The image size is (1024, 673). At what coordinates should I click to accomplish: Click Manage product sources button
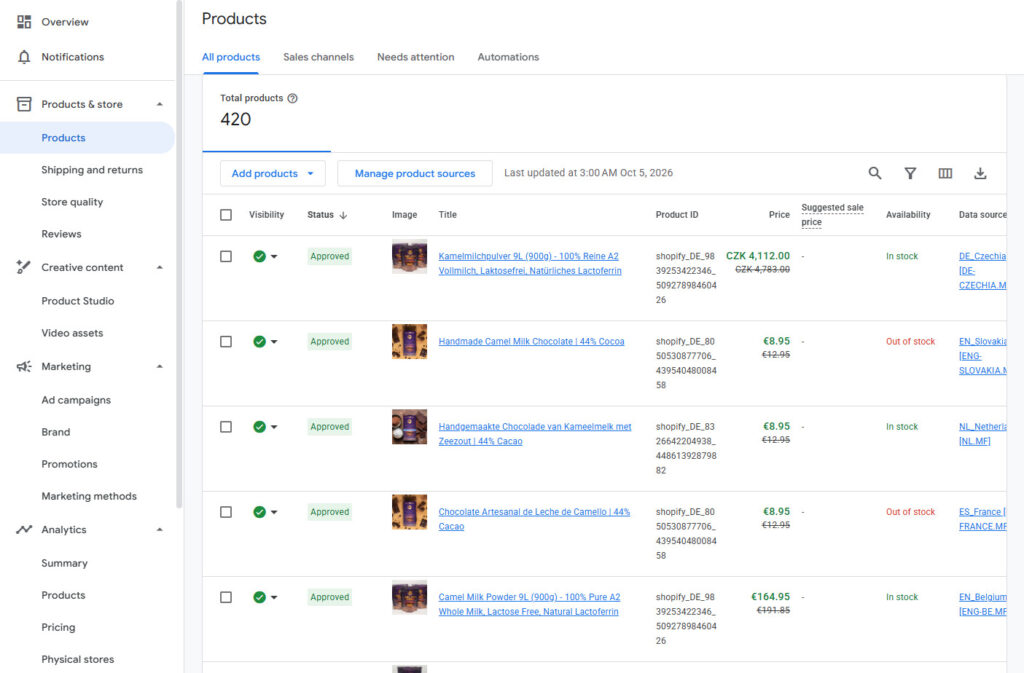point(415,174)
